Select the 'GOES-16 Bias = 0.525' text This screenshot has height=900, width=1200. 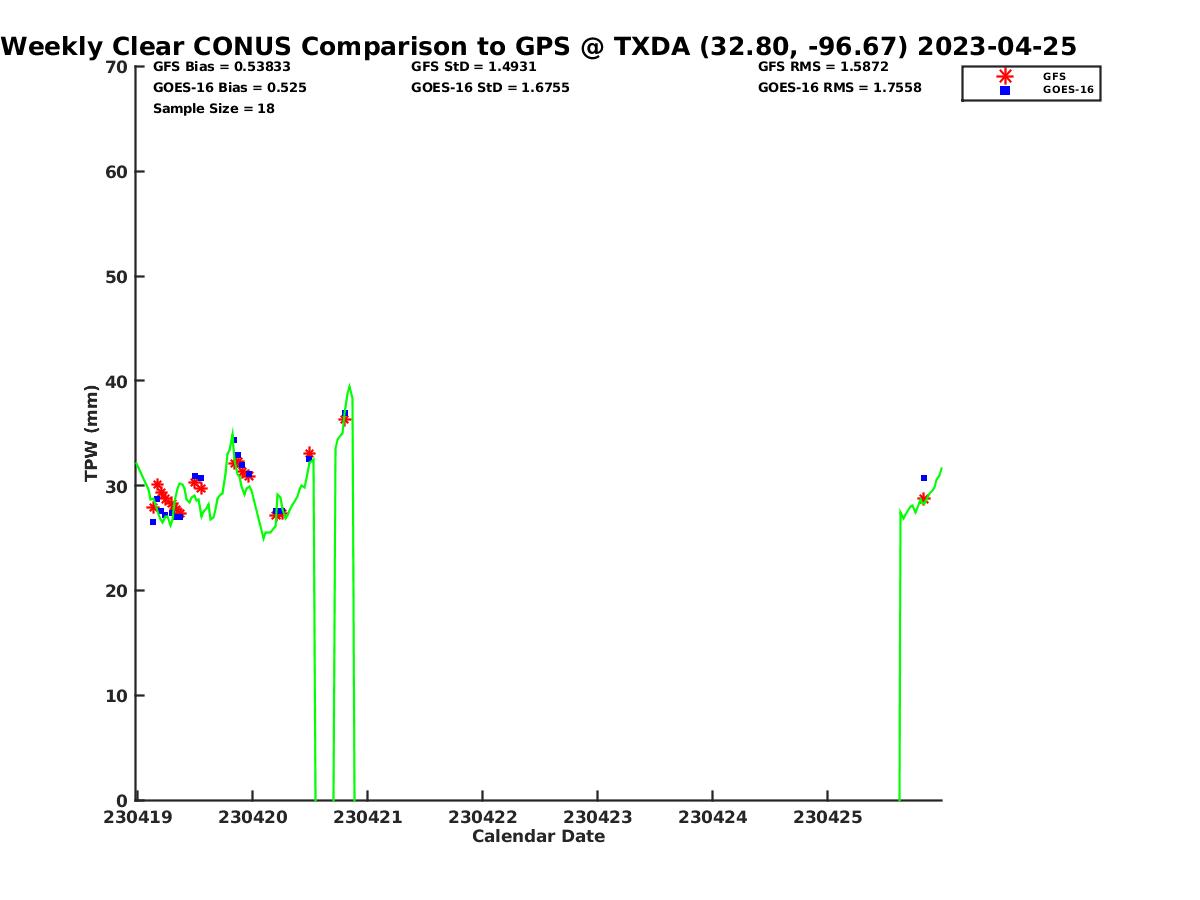pyautogui.click(x=230, y=87)
